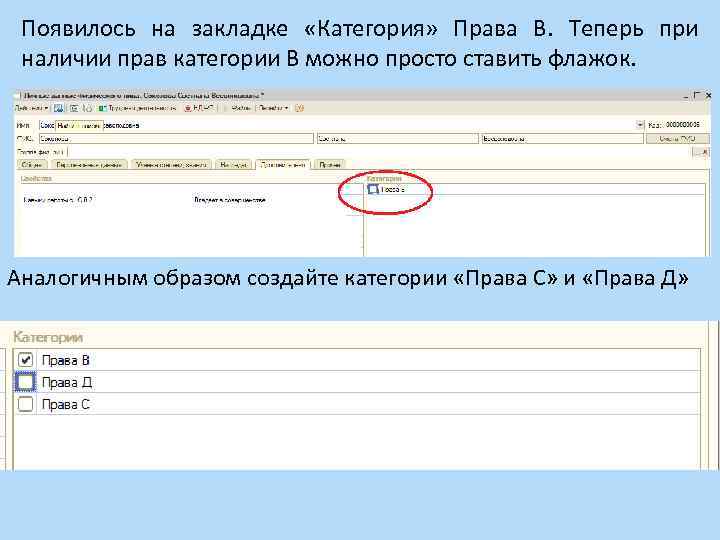Click the patronymic field Всеволодовна
Image resolution: width=720 pixels, height=540 pixels.
pyautogui.click(x=562, y=138)
